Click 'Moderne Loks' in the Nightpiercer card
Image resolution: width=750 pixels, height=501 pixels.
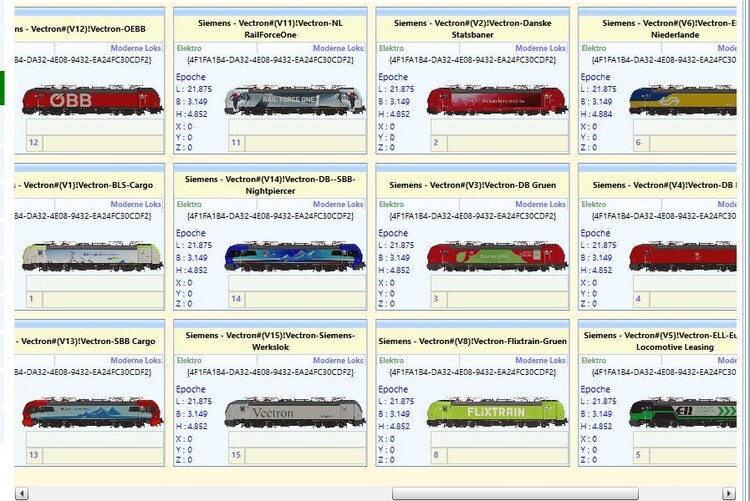click(338, 204)
